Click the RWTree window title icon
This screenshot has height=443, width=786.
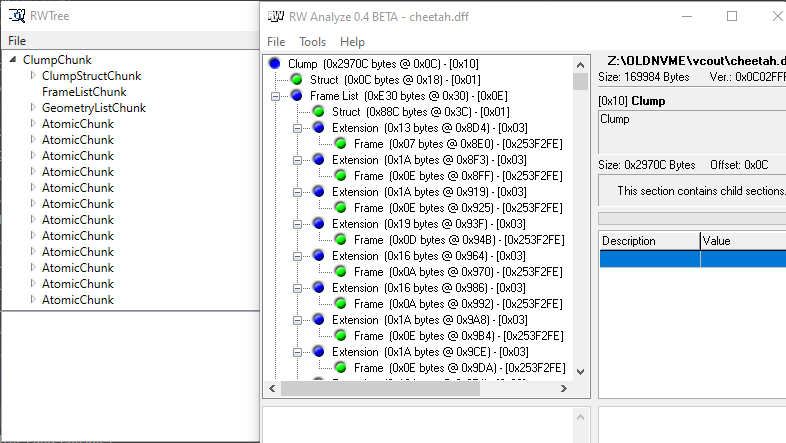coord(16,16)
